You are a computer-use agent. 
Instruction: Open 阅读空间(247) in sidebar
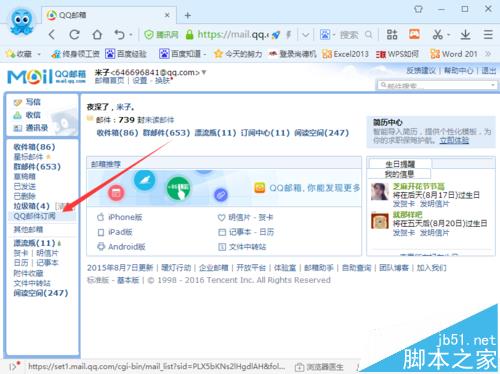[41, 293]
